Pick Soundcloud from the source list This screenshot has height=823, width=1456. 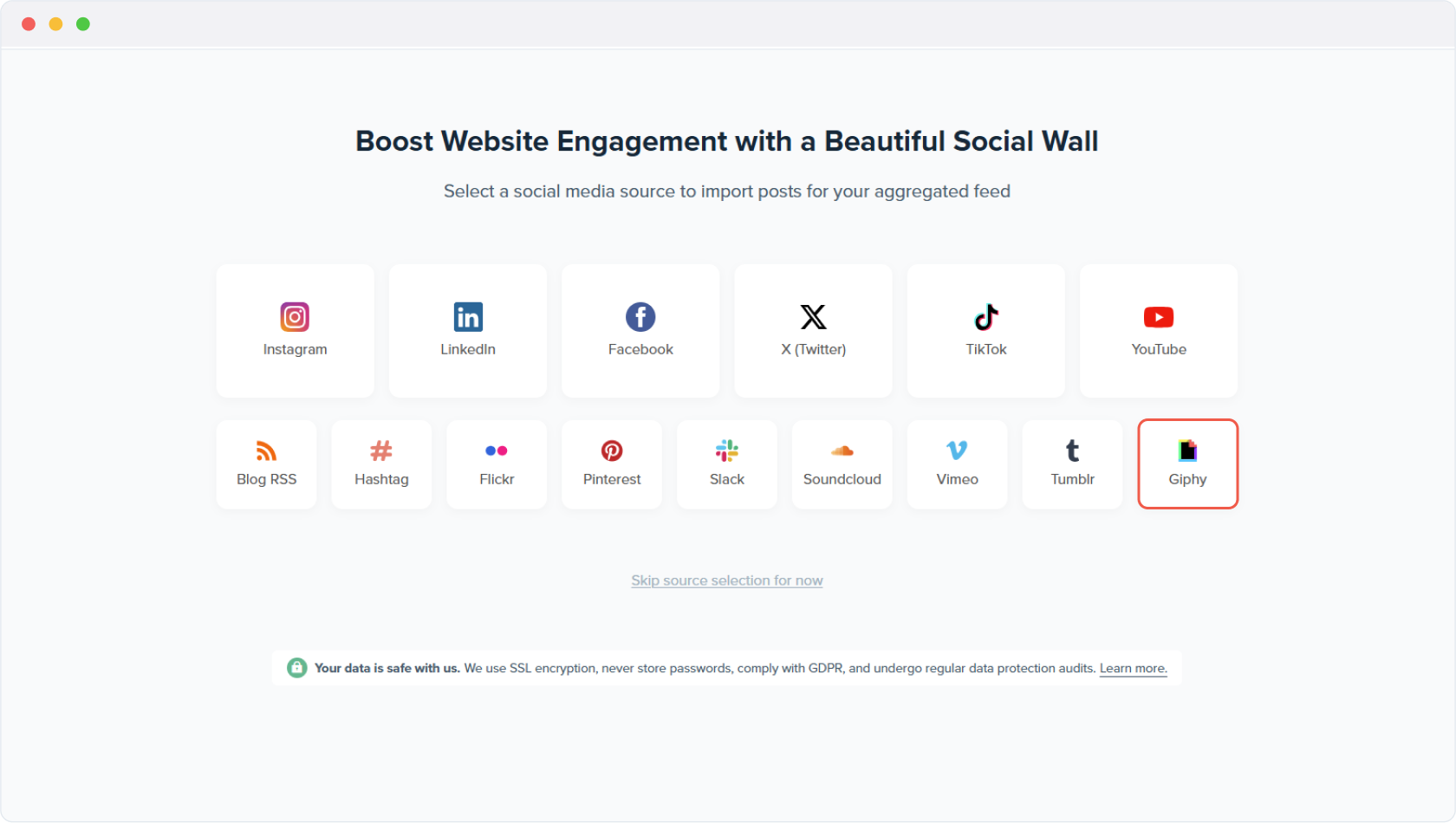point(842,464)
